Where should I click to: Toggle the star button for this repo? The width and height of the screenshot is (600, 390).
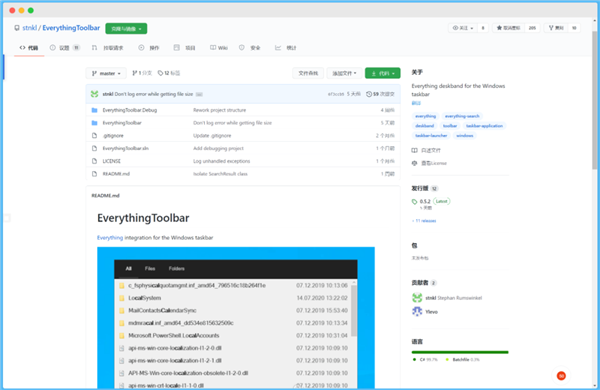509,28
